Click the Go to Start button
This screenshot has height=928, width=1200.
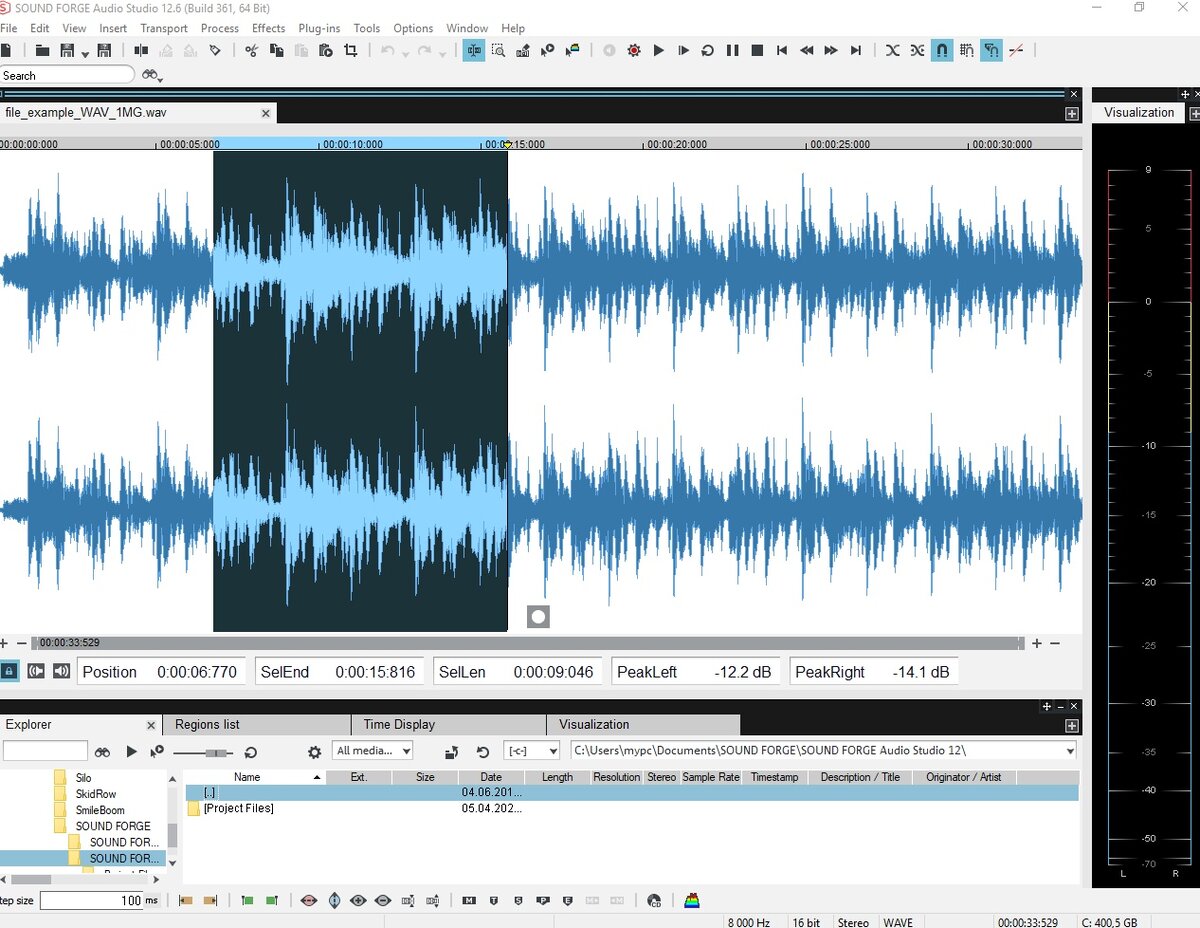(x=782, y=50)
